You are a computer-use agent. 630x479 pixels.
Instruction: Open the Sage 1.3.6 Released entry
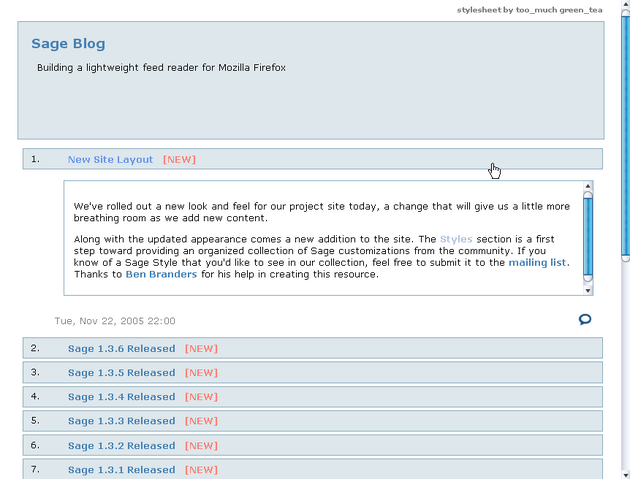point(121,348)
